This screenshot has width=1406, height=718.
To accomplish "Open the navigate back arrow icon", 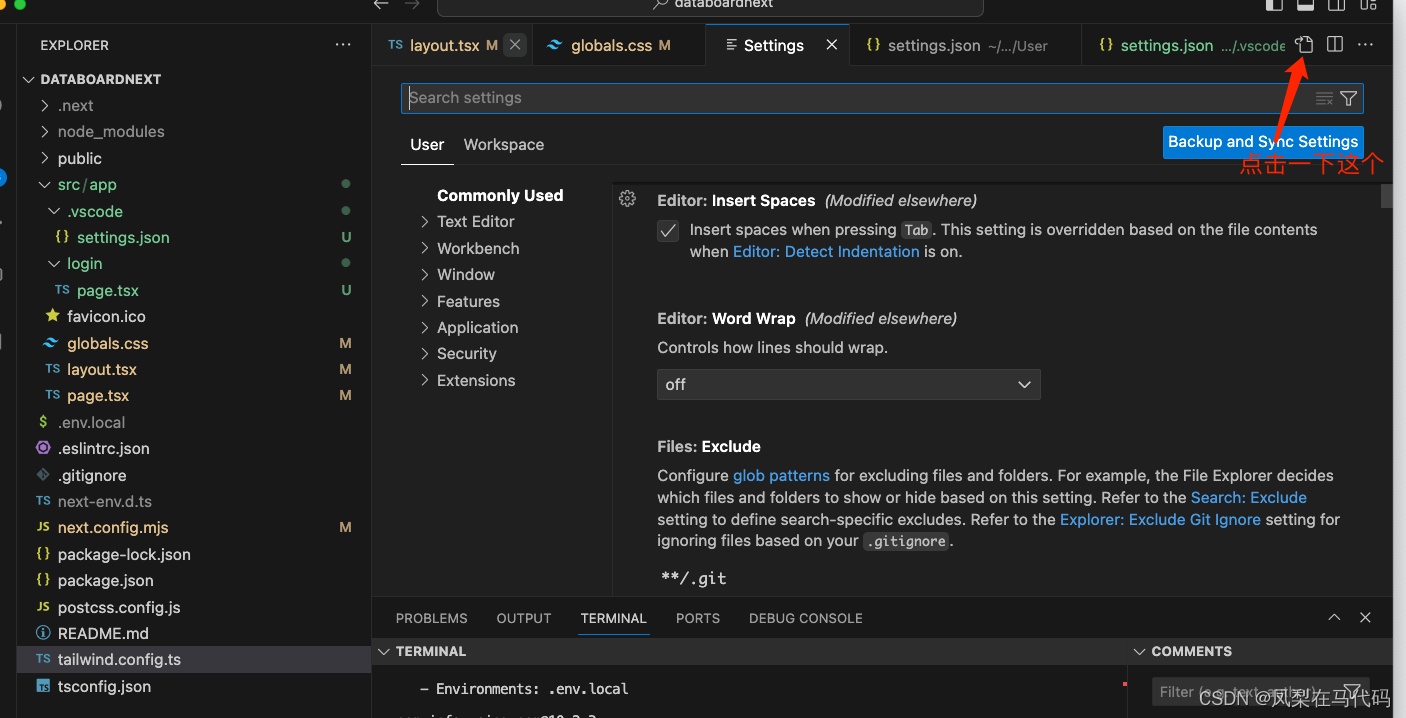I will coord(380,5).
